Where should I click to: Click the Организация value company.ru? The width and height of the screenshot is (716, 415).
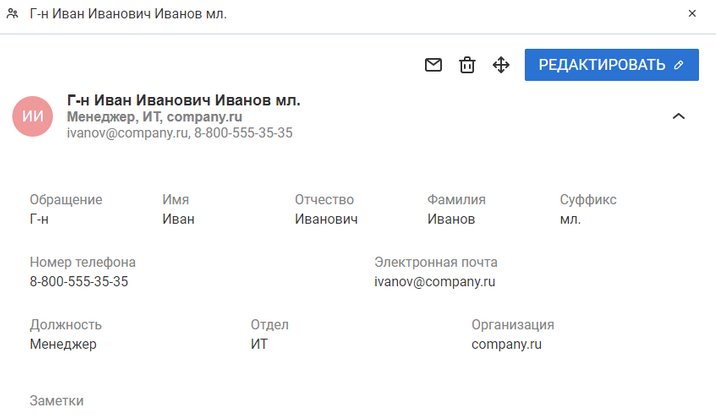(x=506, y=344)
